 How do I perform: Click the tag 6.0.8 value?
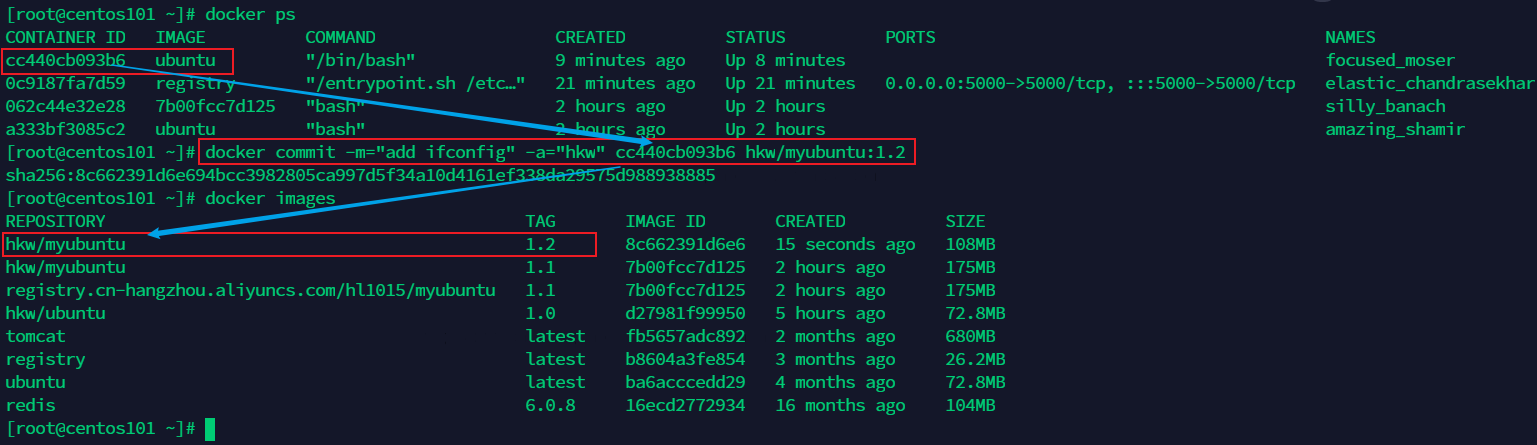tap(550, 405)
